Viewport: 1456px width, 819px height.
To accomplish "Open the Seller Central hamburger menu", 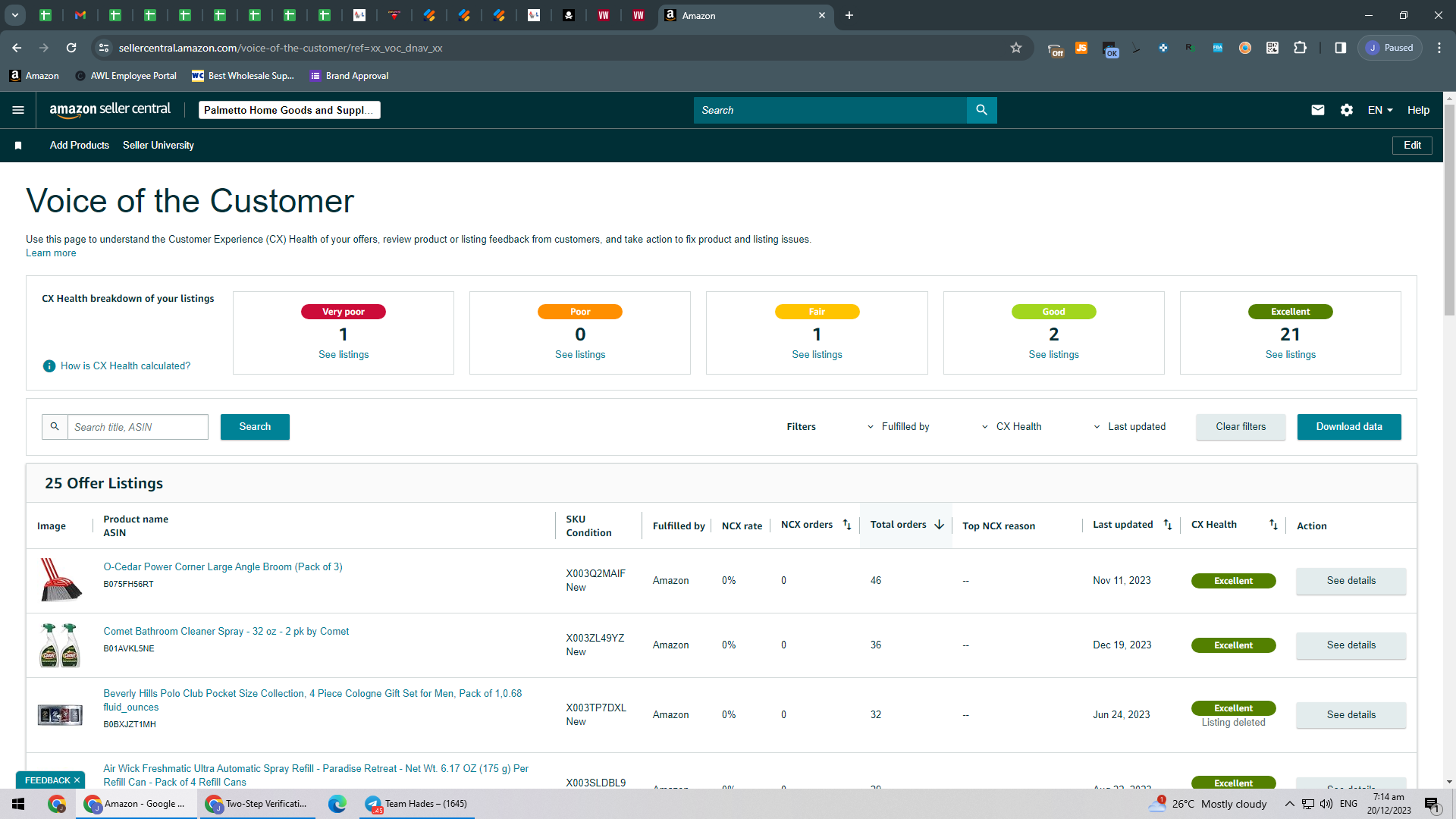I will (18, 110).
